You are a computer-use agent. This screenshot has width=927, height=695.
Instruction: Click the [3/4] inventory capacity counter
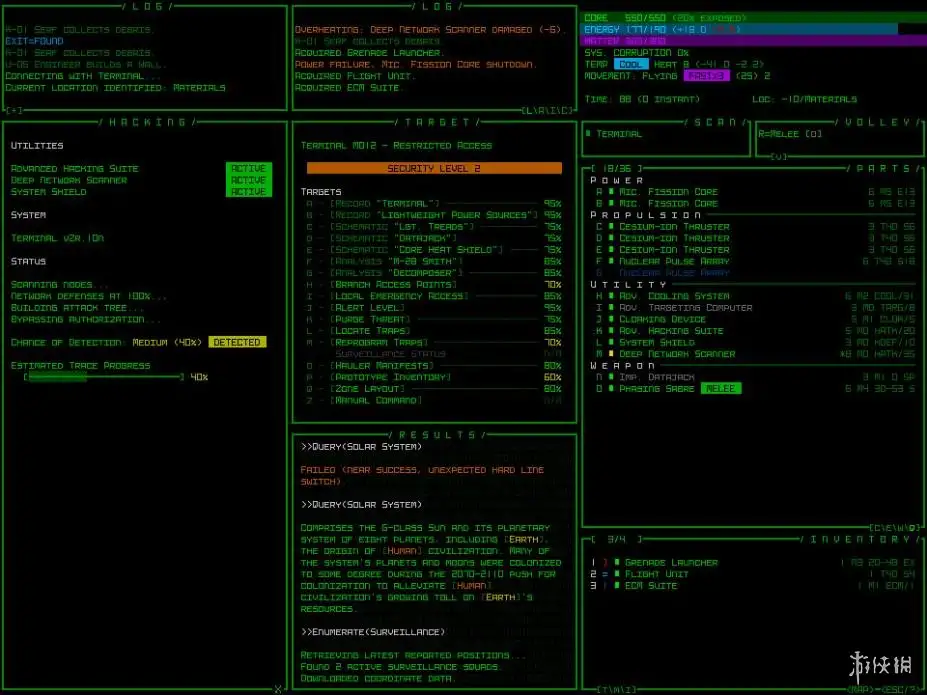coord(617,540)
